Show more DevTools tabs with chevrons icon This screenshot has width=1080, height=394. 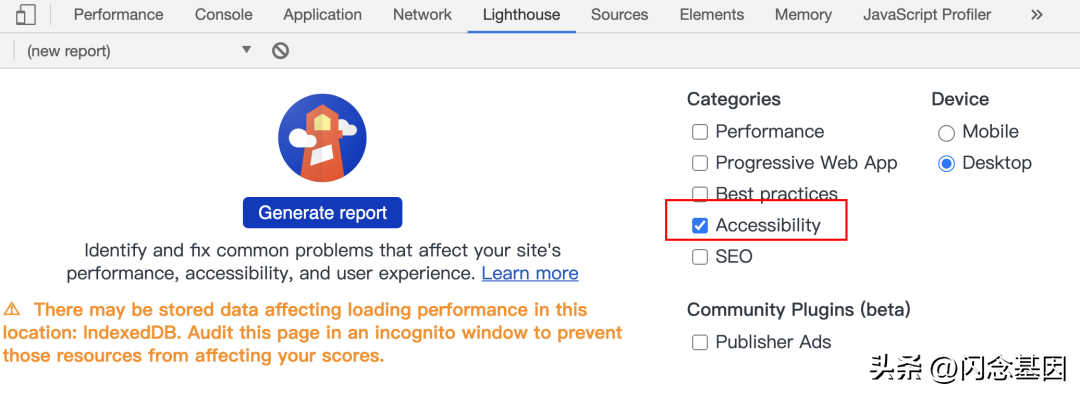click(x=1037, y=14)
